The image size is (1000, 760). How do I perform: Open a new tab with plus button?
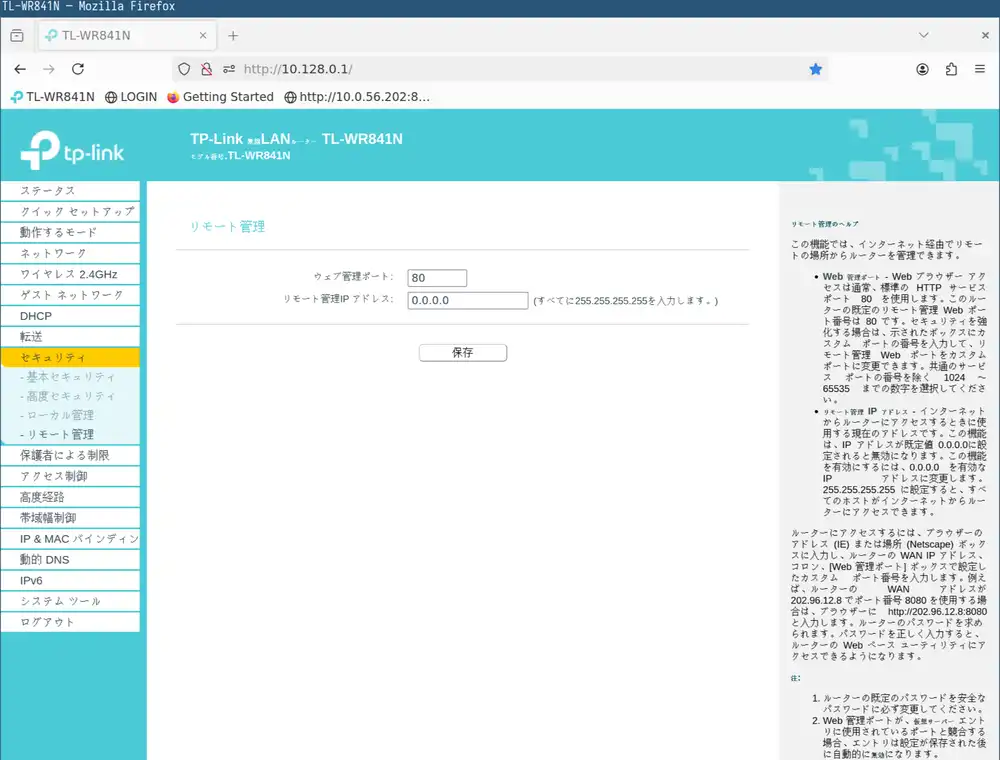click(233, 36)
